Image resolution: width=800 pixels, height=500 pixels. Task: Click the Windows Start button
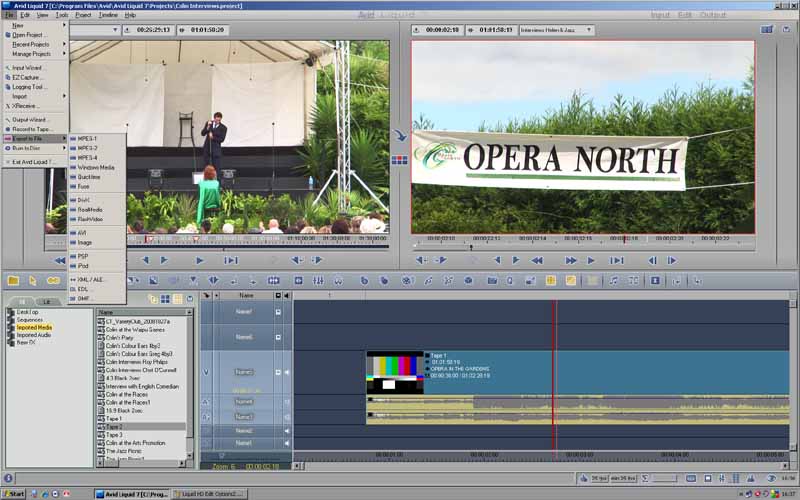(14, 494)
